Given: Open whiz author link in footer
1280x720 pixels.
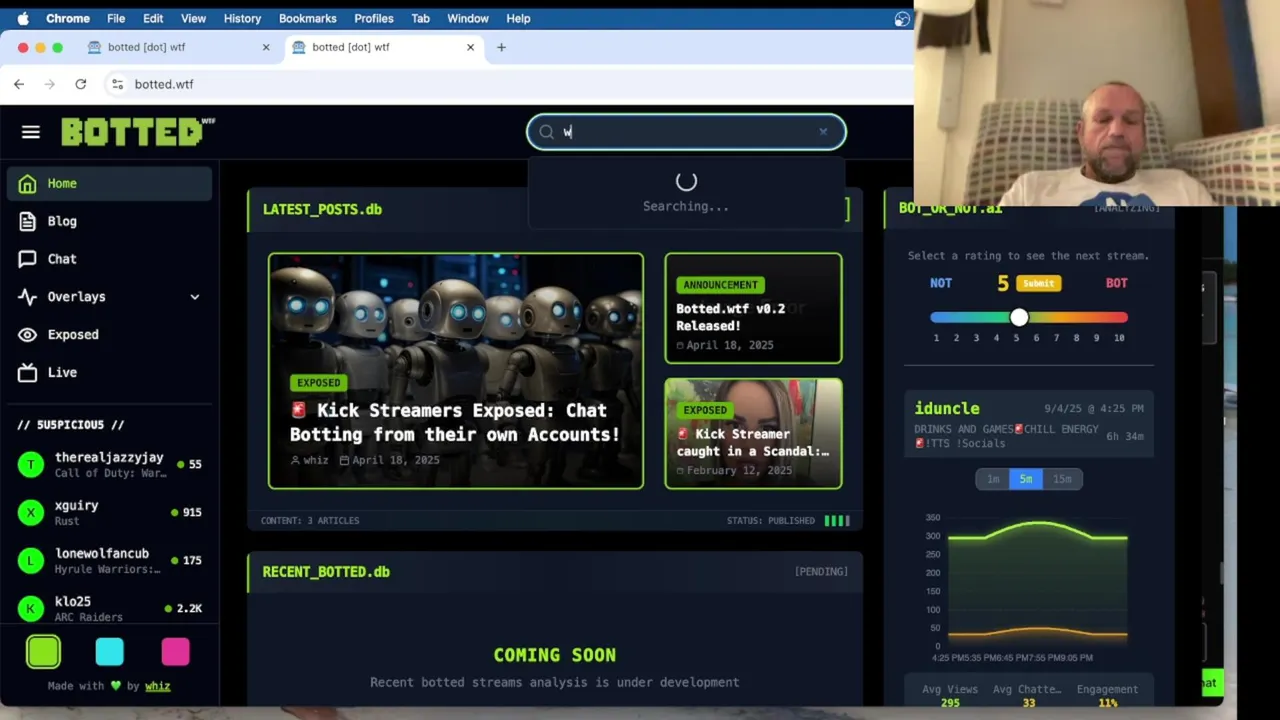Looking at the screenshot, I should click(157, 686).
